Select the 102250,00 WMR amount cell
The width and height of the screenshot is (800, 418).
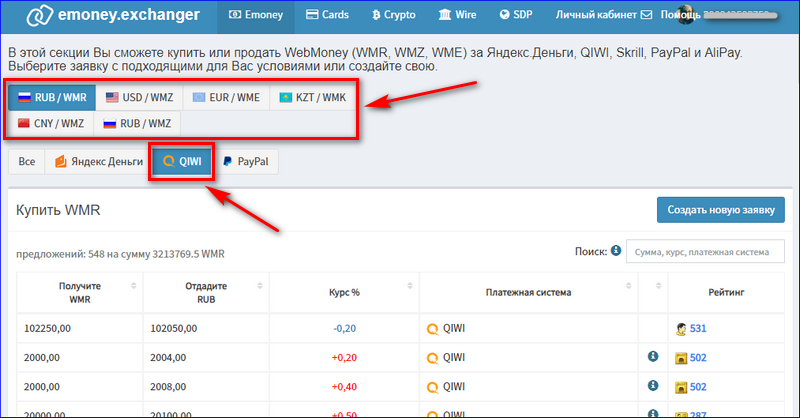(80, 328)
